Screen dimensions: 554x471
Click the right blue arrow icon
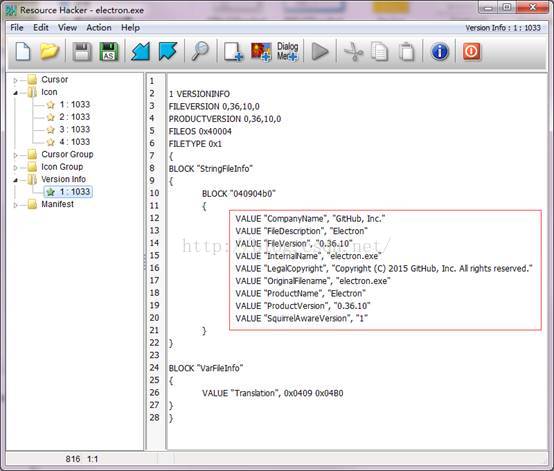(167, 52)
